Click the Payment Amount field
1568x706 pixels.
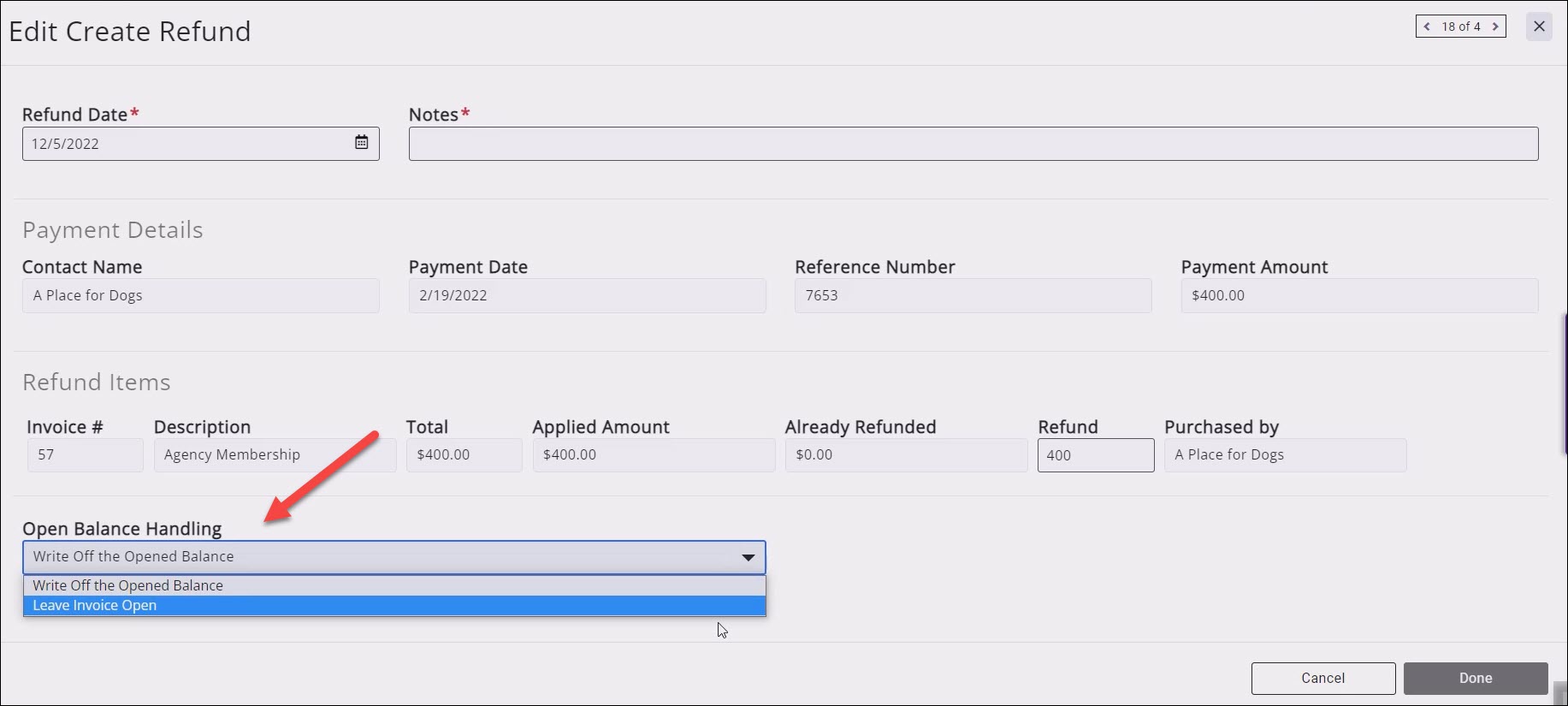tap(1358, 295)
